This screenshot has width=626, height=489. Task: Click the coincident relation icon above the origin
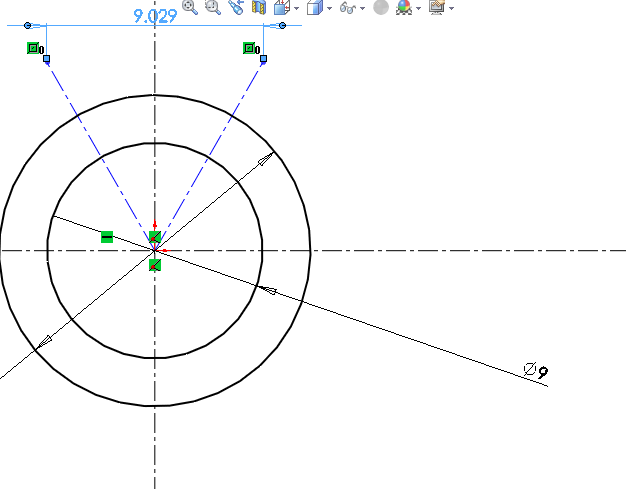pyautogui.click(x=155, y=237)
